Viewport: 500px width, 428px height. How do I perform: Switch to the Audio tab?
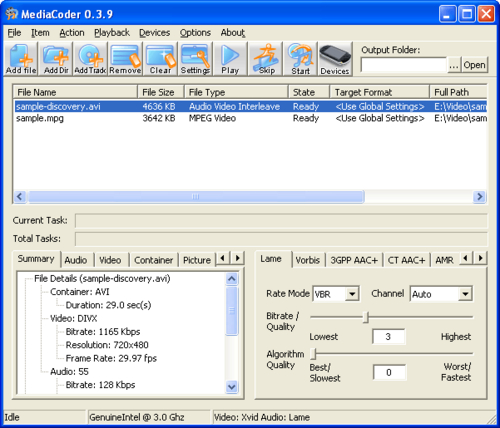click(76, 260)
